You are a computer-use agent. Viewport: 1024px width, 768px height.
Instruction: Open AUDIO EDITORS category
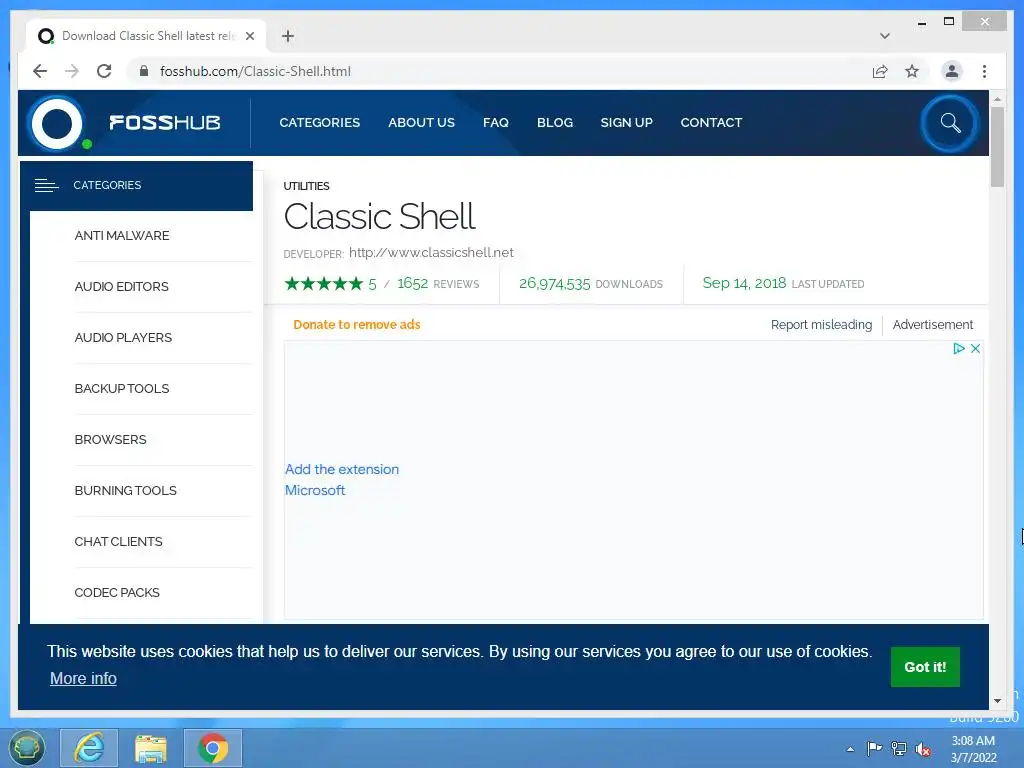coord(121,287)
